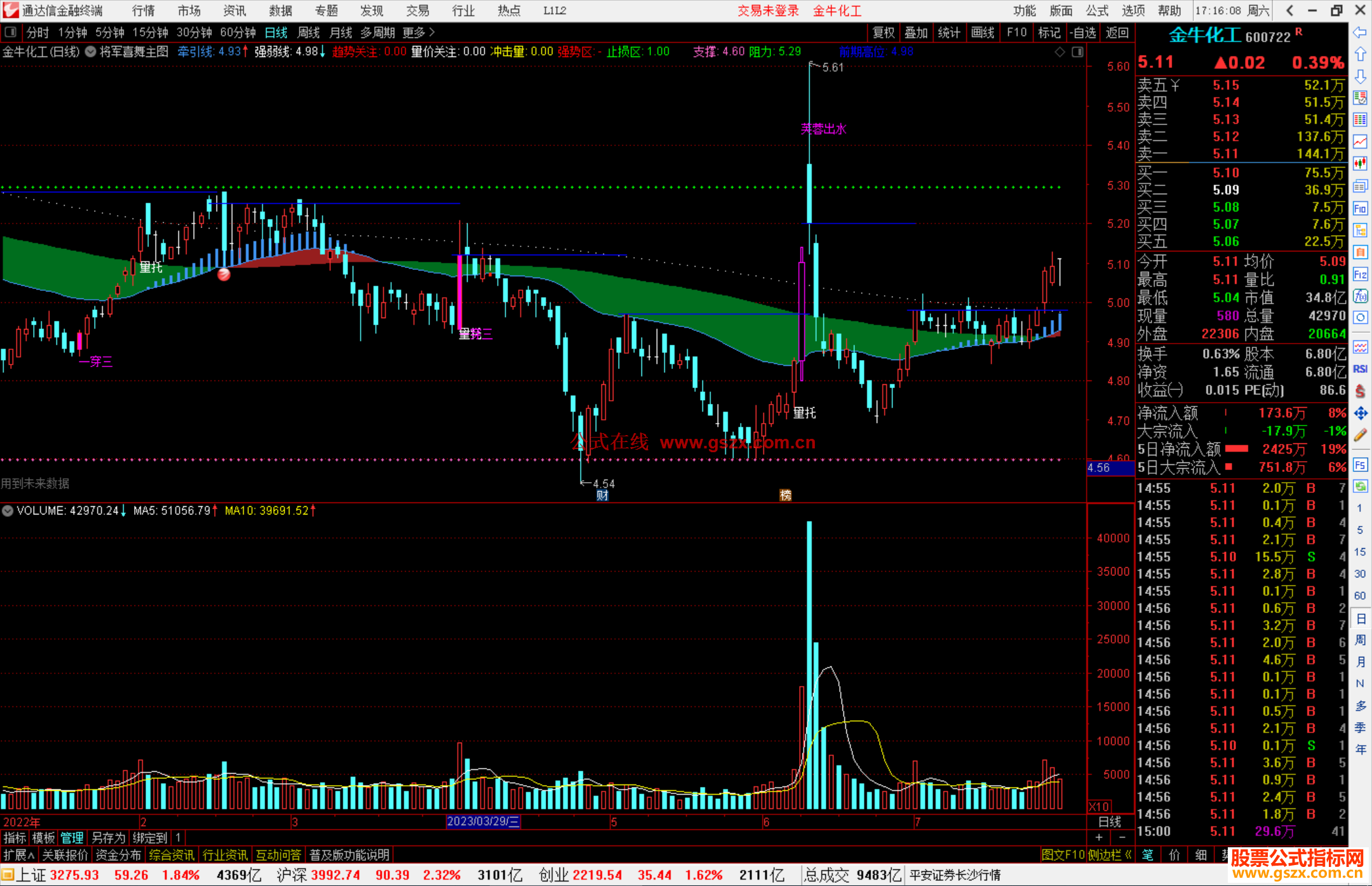Viewport: 1372px width, 886px height.
Task: Expand the 更多 periods dropdown
Action: [x=419, y=32]
